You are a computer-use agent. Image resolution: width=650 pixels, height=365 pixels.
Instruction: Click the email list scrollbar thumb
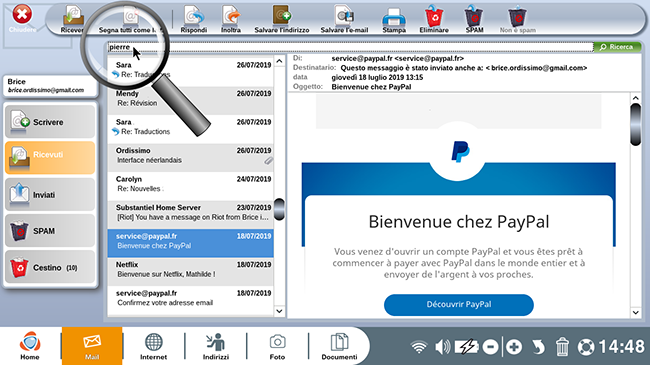279,209
